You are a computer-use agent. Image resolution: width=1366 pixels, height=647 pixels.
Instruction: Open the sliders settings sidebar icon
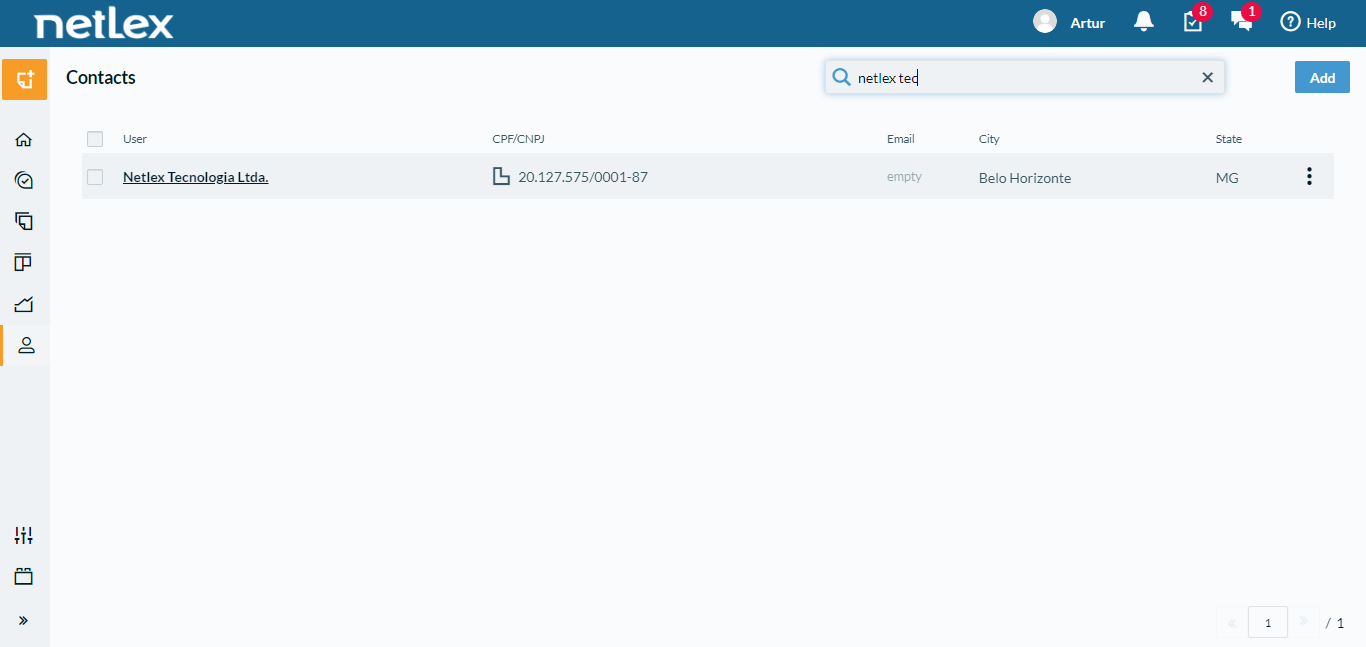pos(24,536)
